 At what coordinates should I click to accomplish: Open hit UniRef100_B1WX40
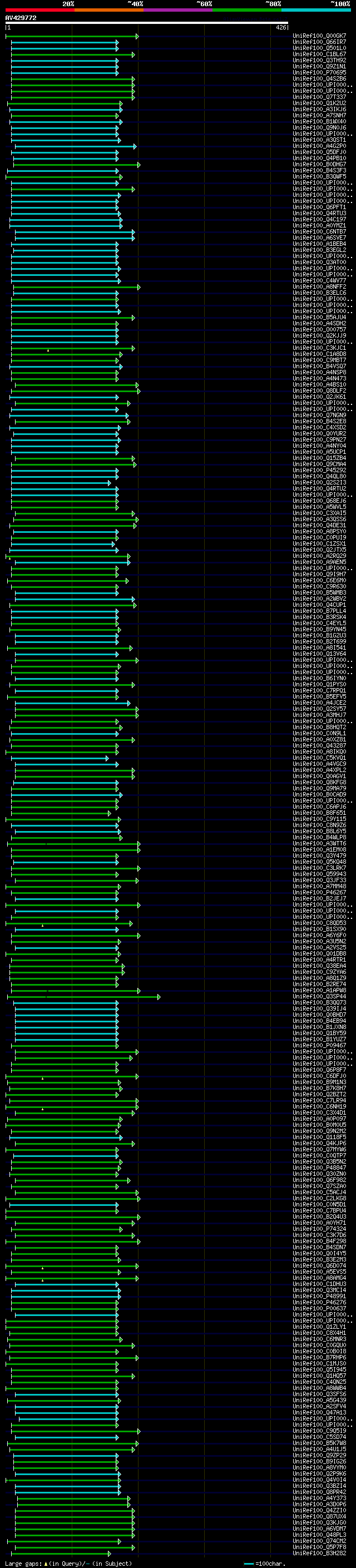pyautogui.click(x=319, y=122)
